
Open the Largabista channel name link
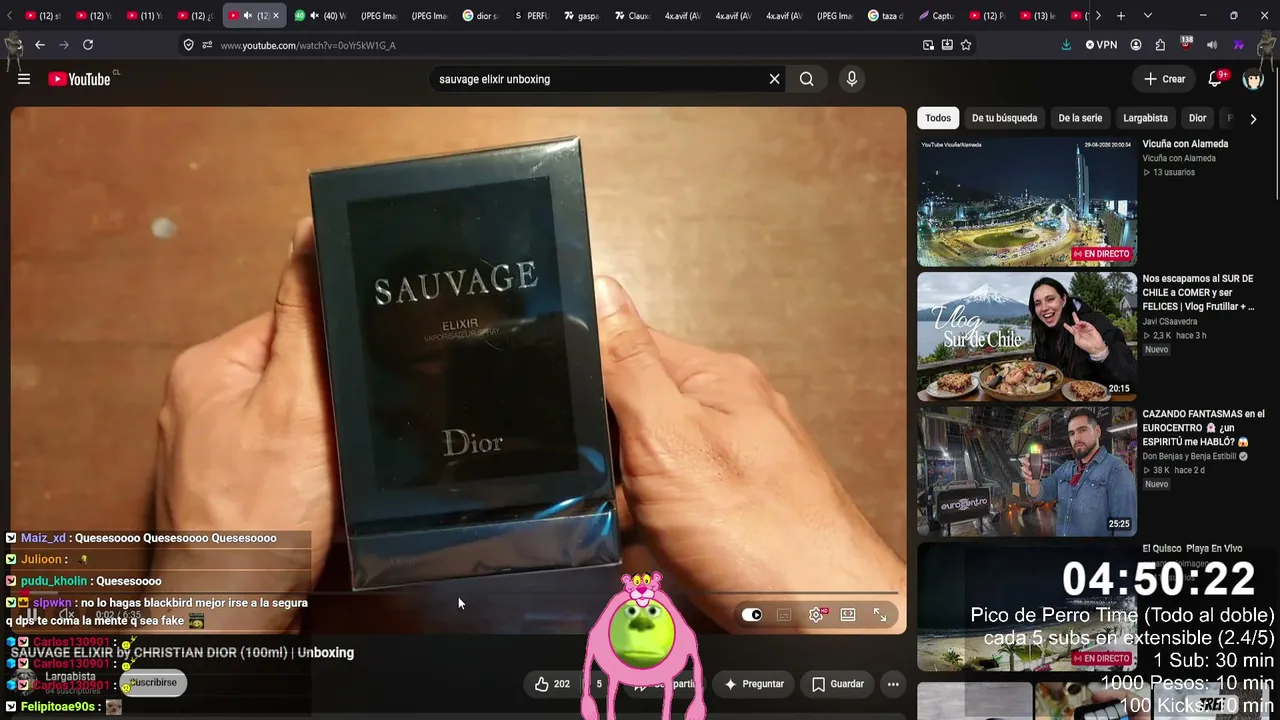coord(70,677)
